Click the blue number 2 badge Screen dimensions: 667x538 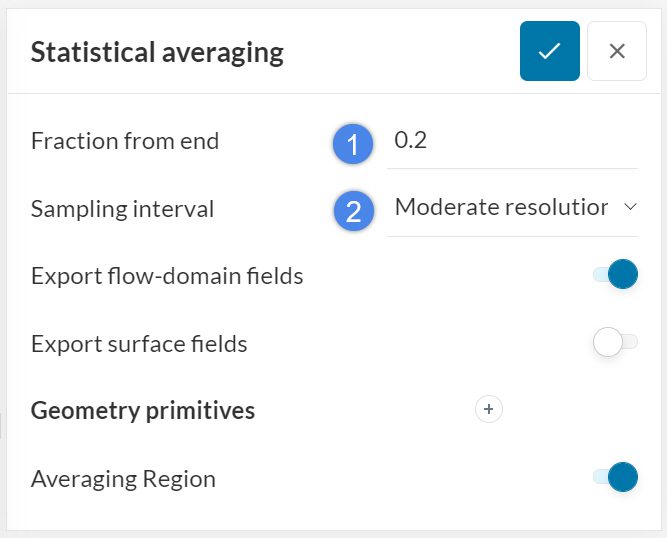pyautogui.click(x=352, y=210)
